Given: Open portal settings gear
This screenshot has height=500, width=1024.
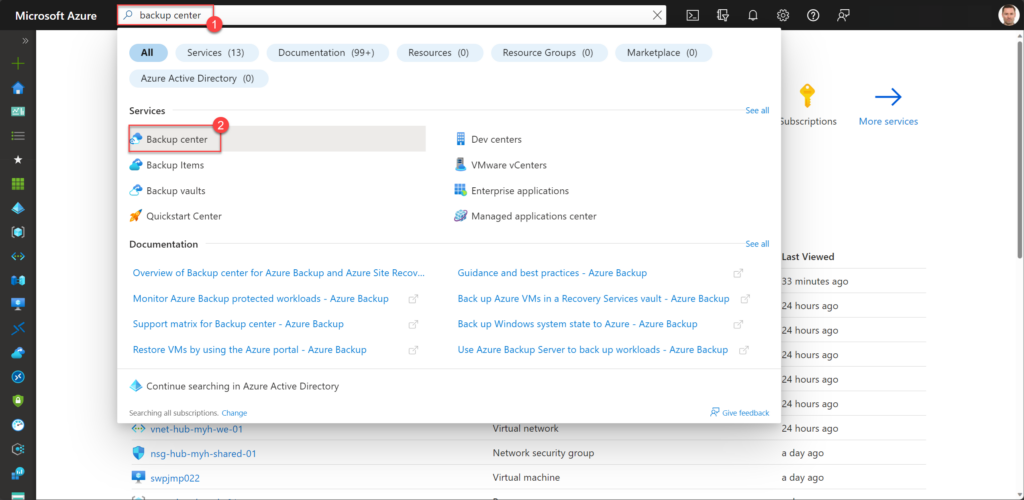Looking at the screenshot, I should pyautogui.click(x=782, y=15).
